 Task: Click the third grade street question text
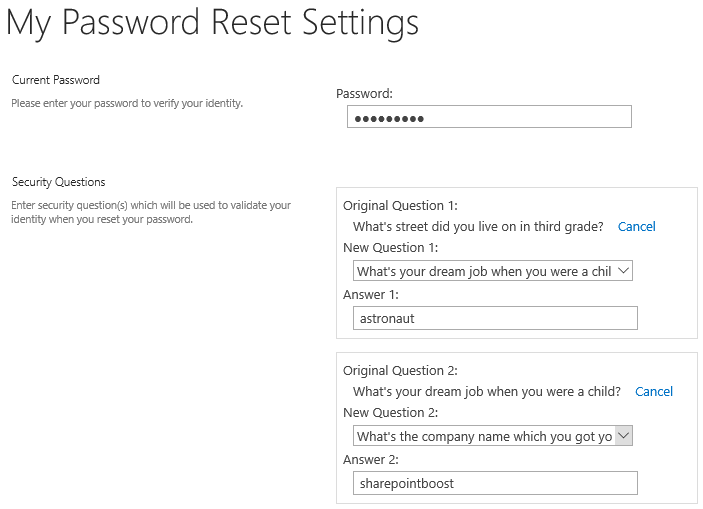click(478, 226)
